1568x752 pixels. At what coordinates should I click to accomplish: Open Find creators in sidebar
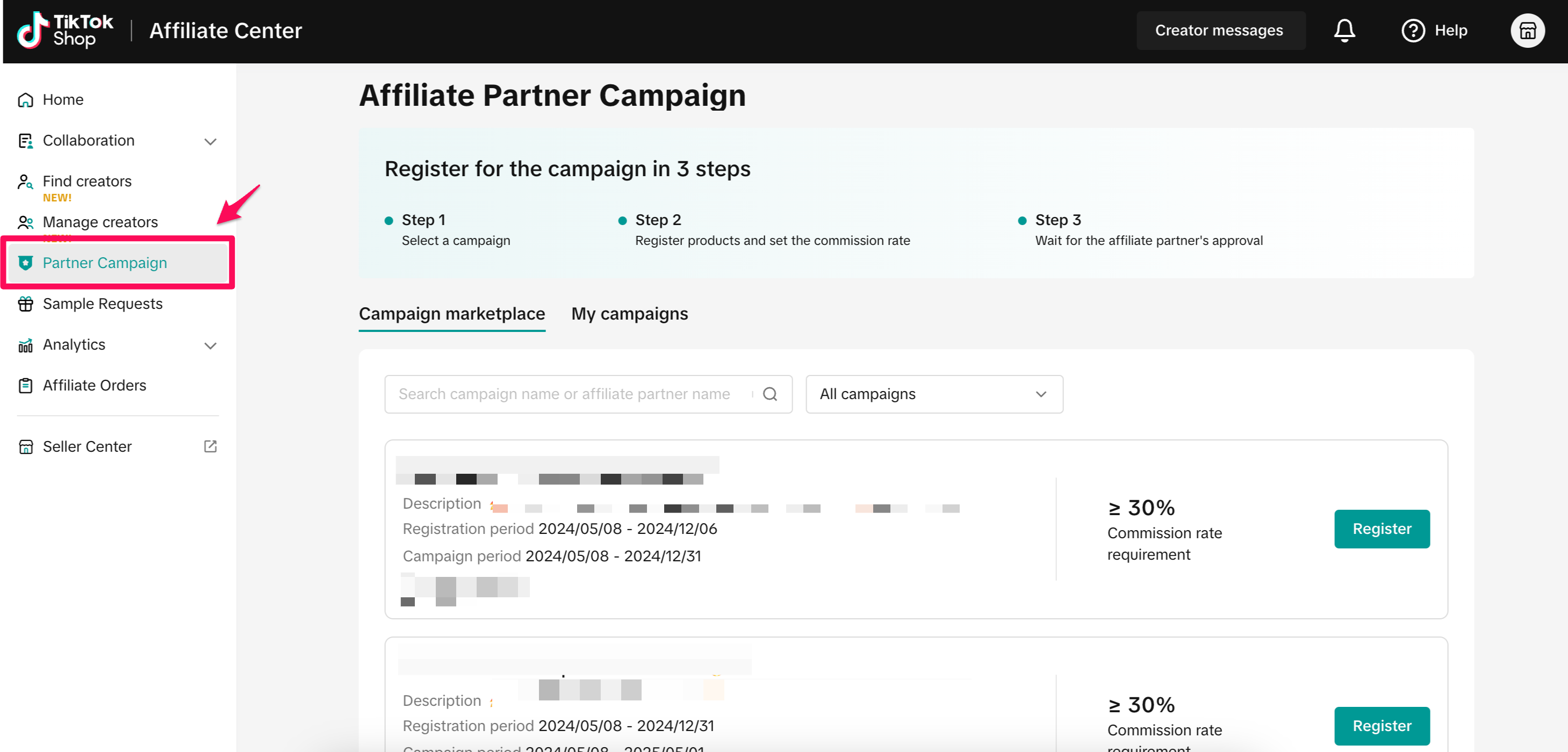(x=87, y=182)
